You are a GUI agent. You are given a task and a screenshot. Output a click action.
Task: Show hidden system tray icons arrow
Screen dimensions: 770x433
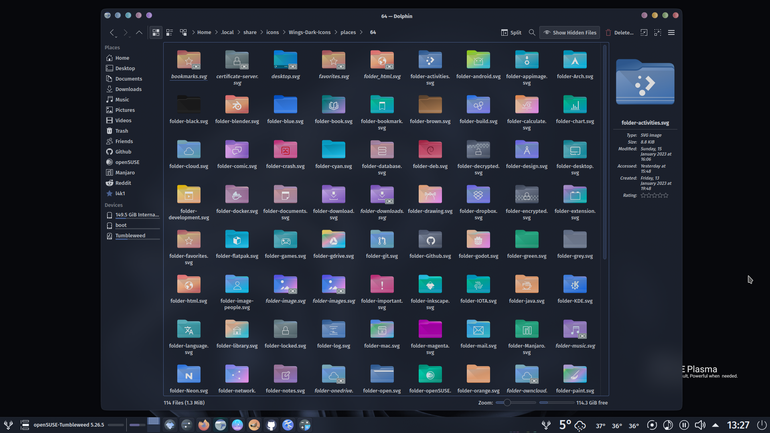715,425
